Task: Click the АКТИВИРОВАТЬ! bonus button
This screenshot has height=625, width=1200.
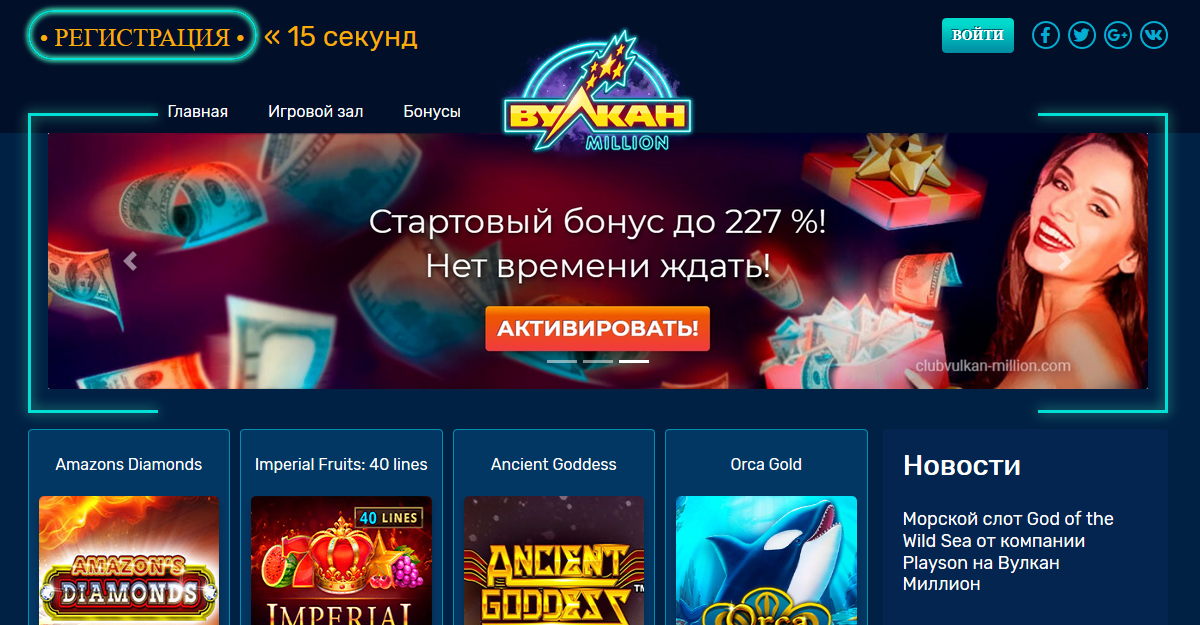Action: (597, 328)
